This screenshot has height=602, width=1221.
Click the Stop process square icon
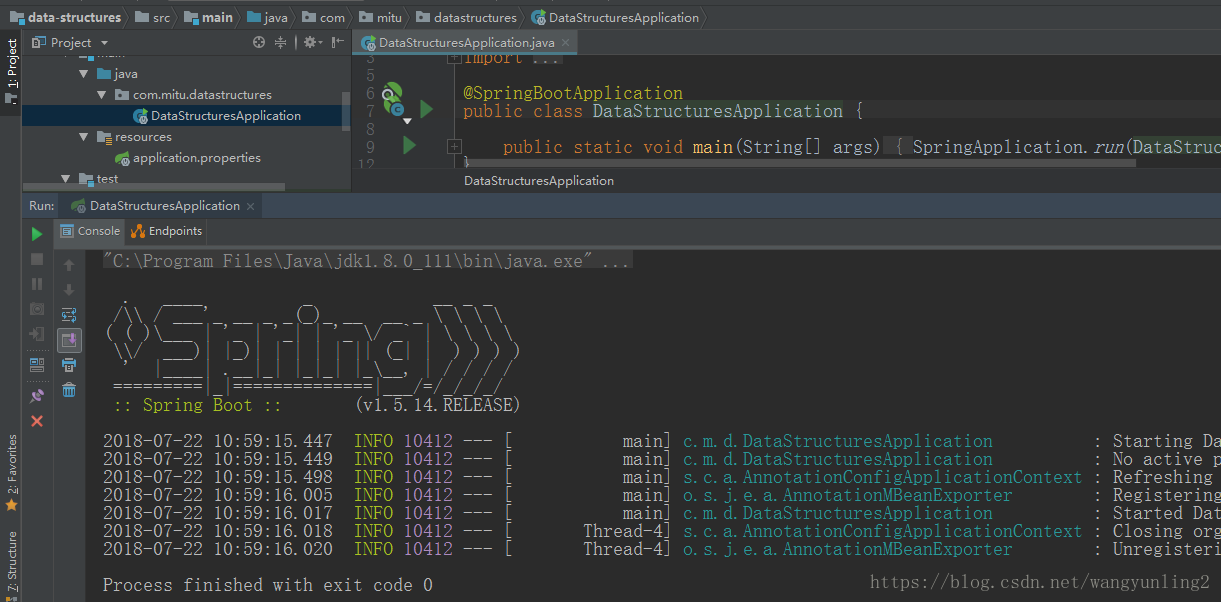37,259
